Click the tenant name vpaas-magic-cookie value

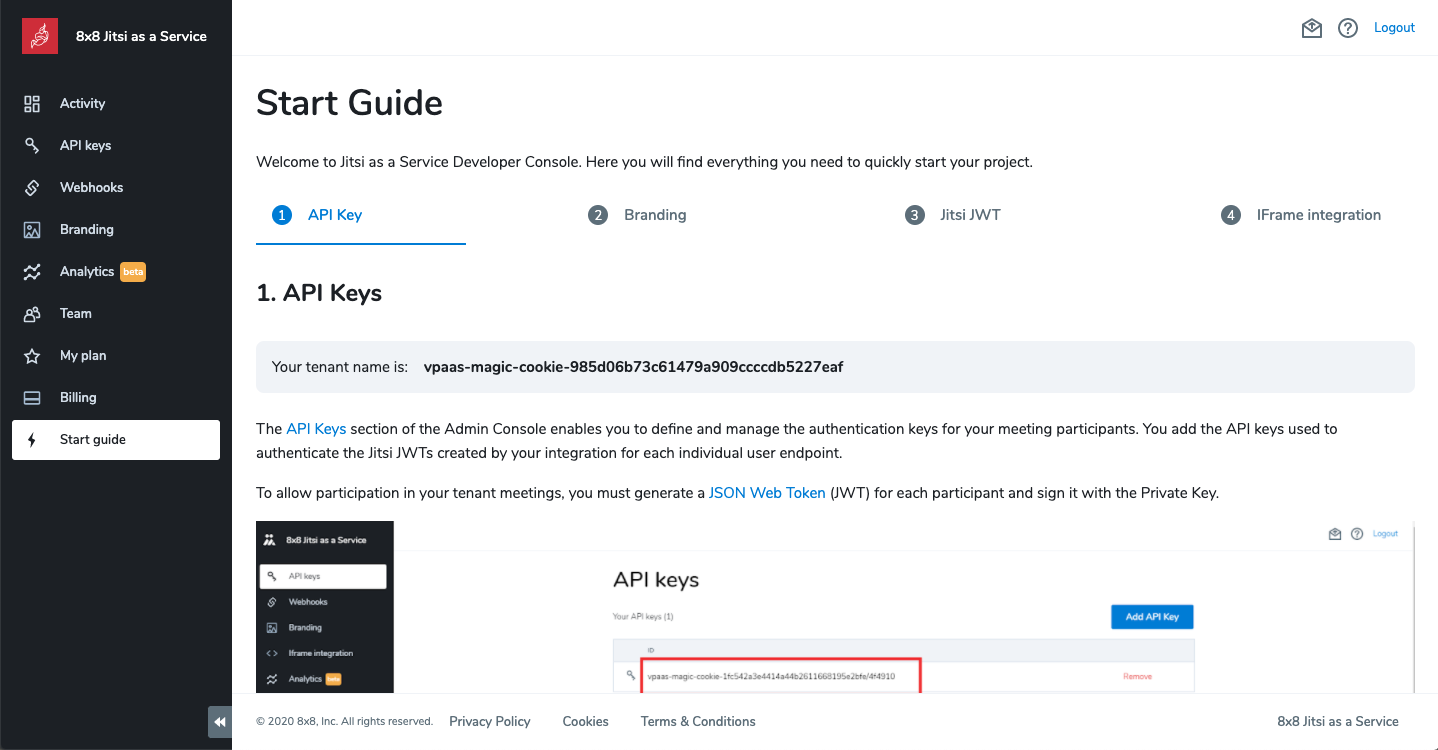point(633,367)
